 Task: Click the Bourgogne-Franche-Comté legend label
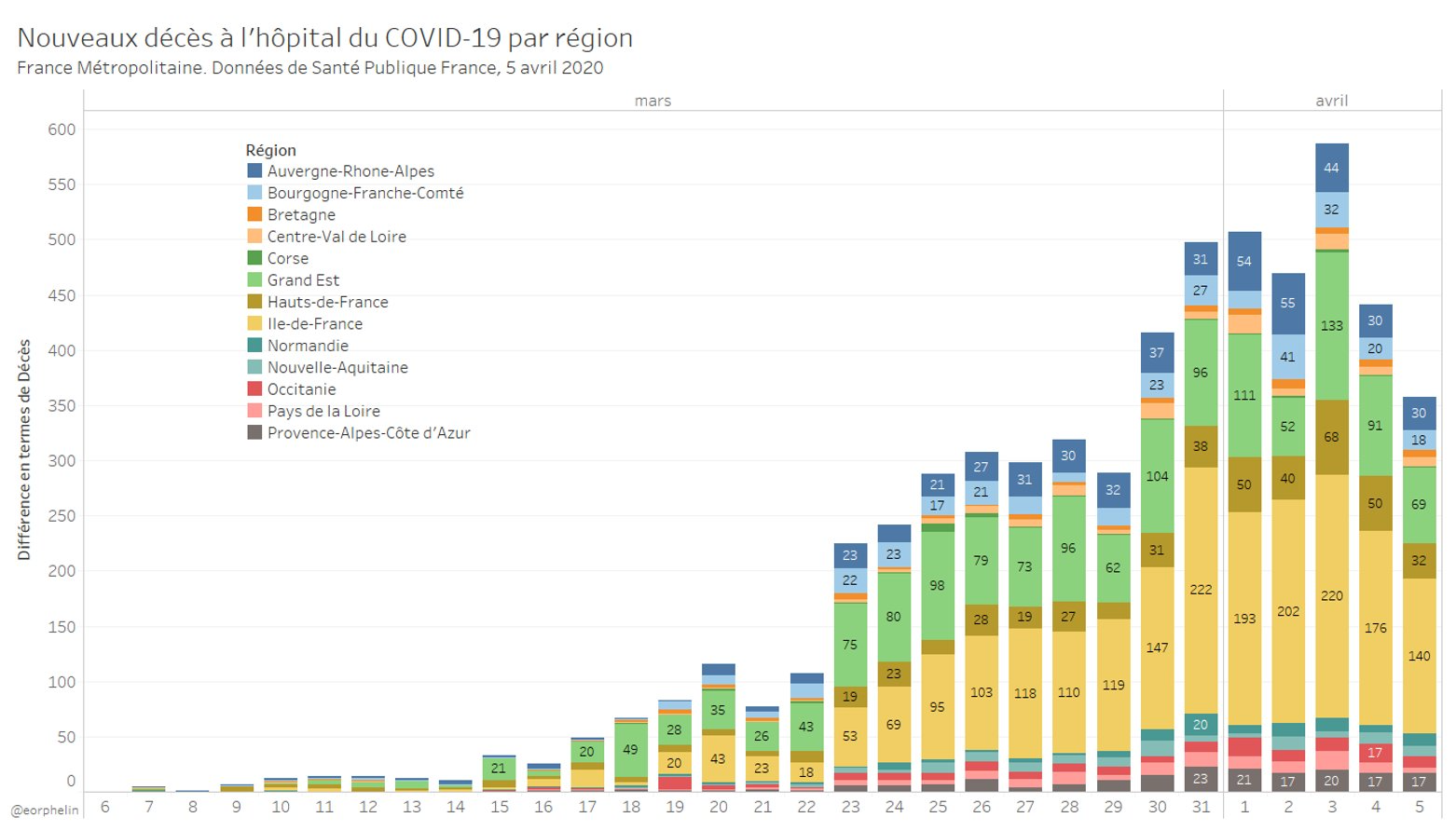point(364,193)
